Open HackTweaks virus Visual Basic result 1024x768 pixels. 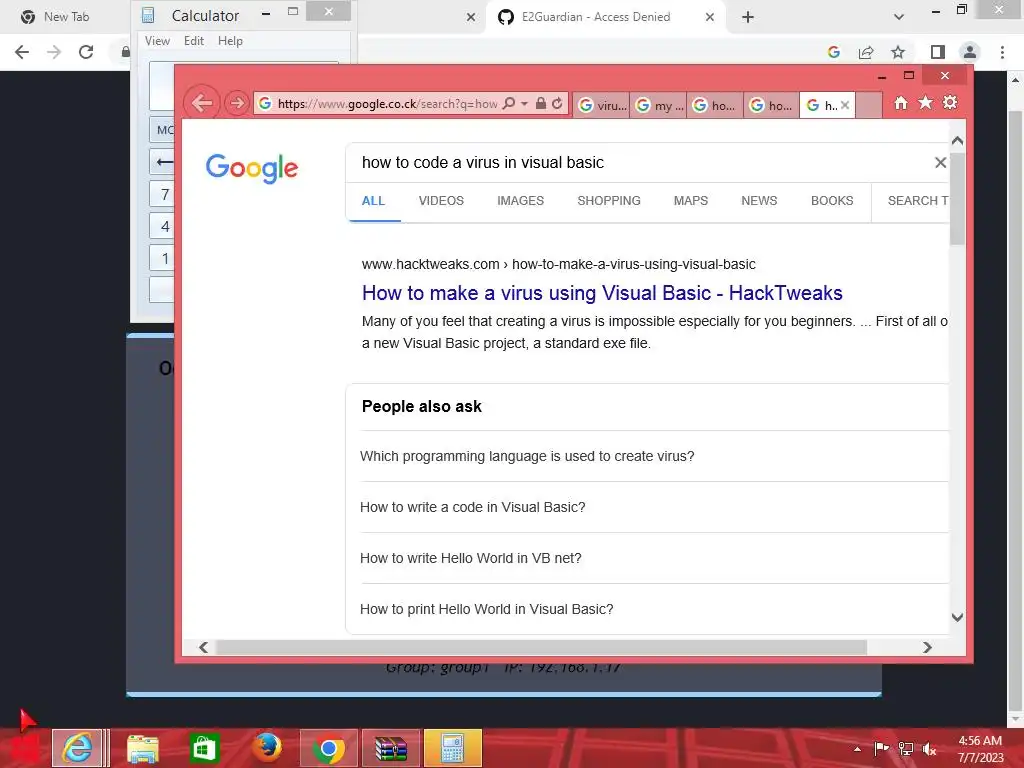[602, 293]
